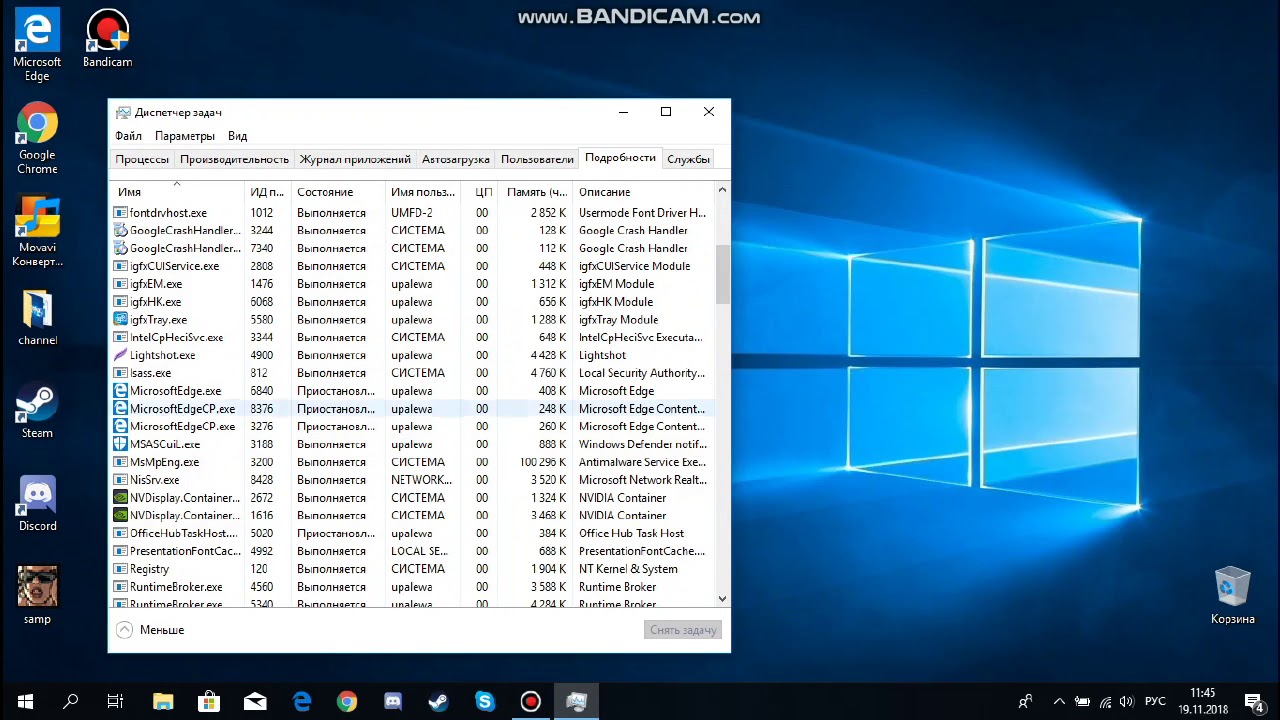Screen dimensions: 1280x720
Task: Open the Windows Start menu
Action: (x=24, y=702)
